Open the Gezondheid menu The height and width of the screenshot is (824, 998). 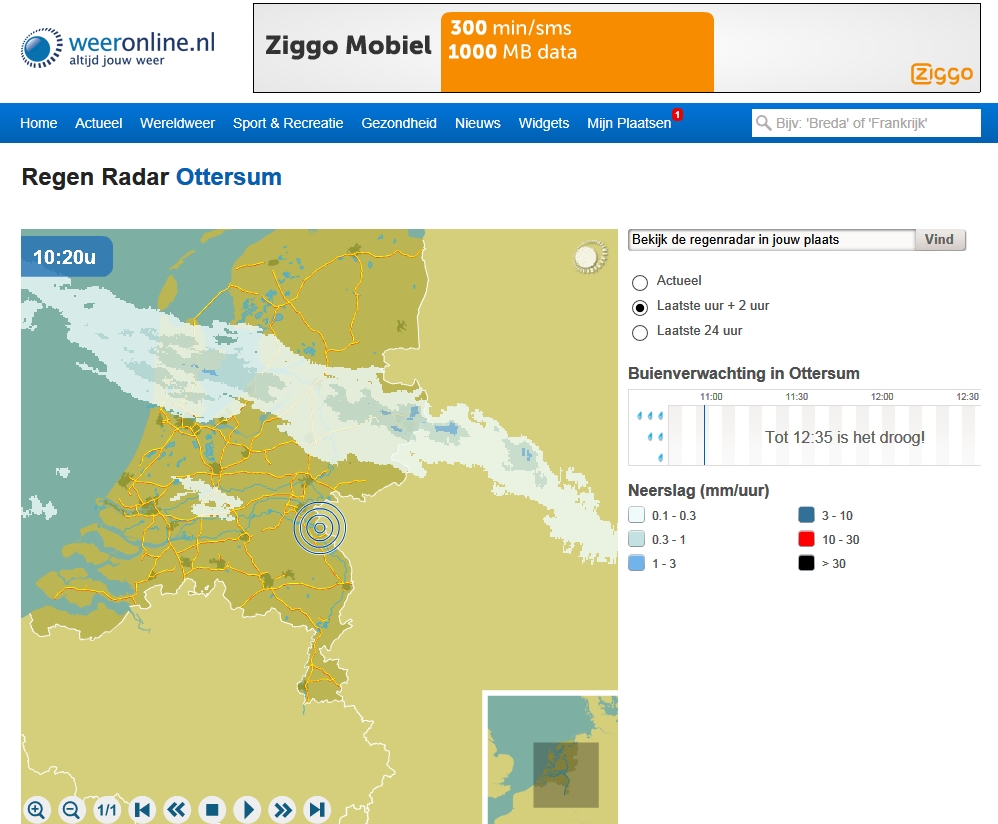point(399,123)
